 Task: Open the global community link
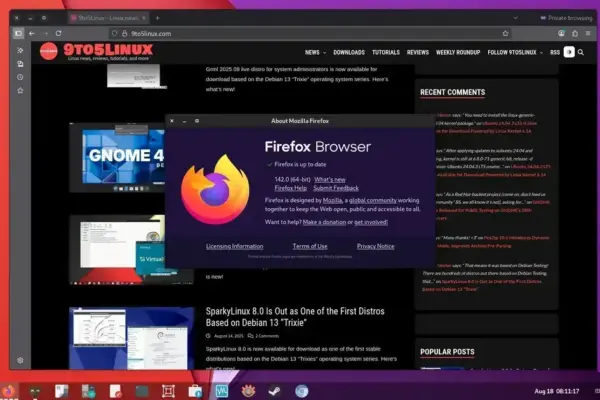(373, 200)
